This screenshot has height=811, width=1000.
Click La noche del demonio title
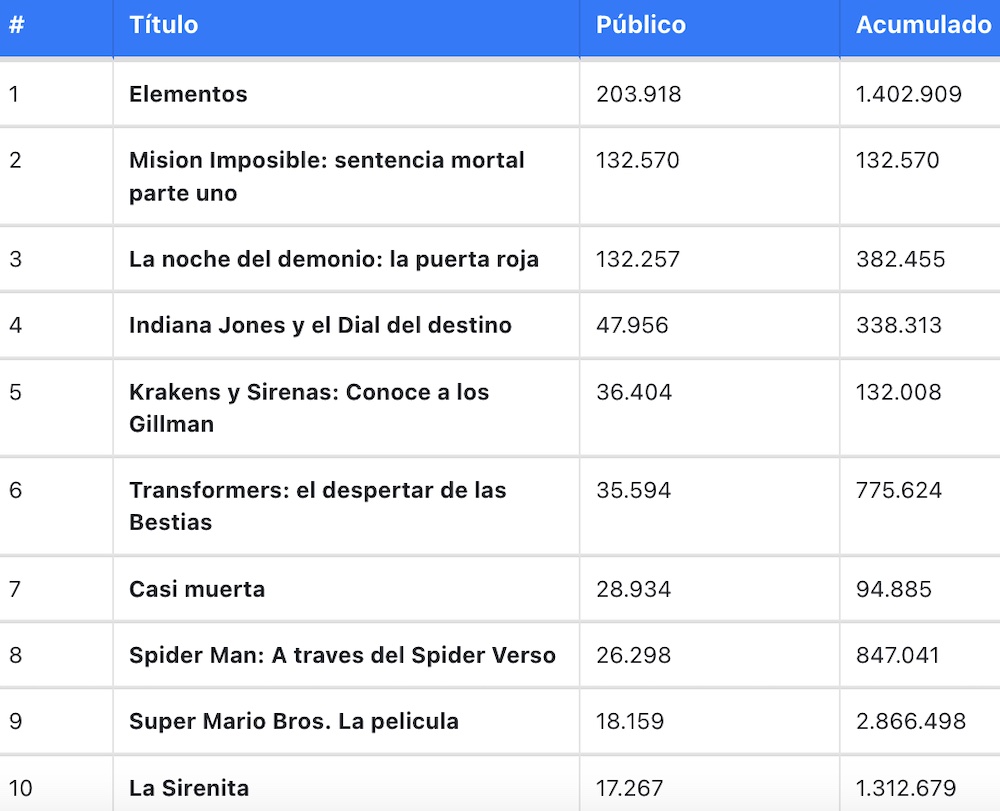[334, 259]
